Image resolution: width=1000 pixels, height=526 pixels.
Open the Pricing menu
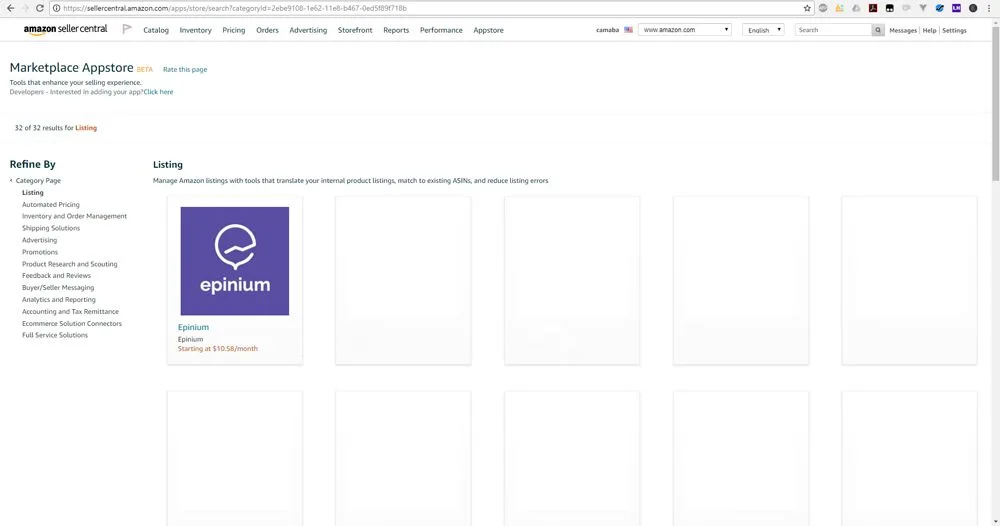[x=233, y=30]
